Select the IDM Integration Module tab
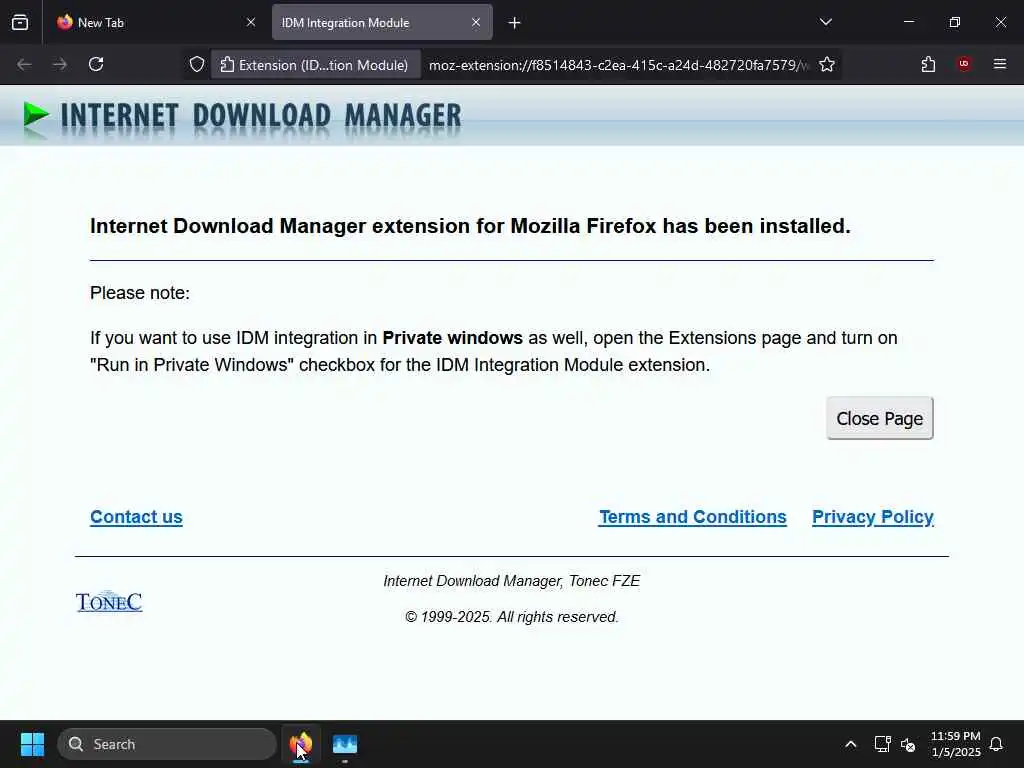This screenshot has width=1024, height=768. point(382,22)
